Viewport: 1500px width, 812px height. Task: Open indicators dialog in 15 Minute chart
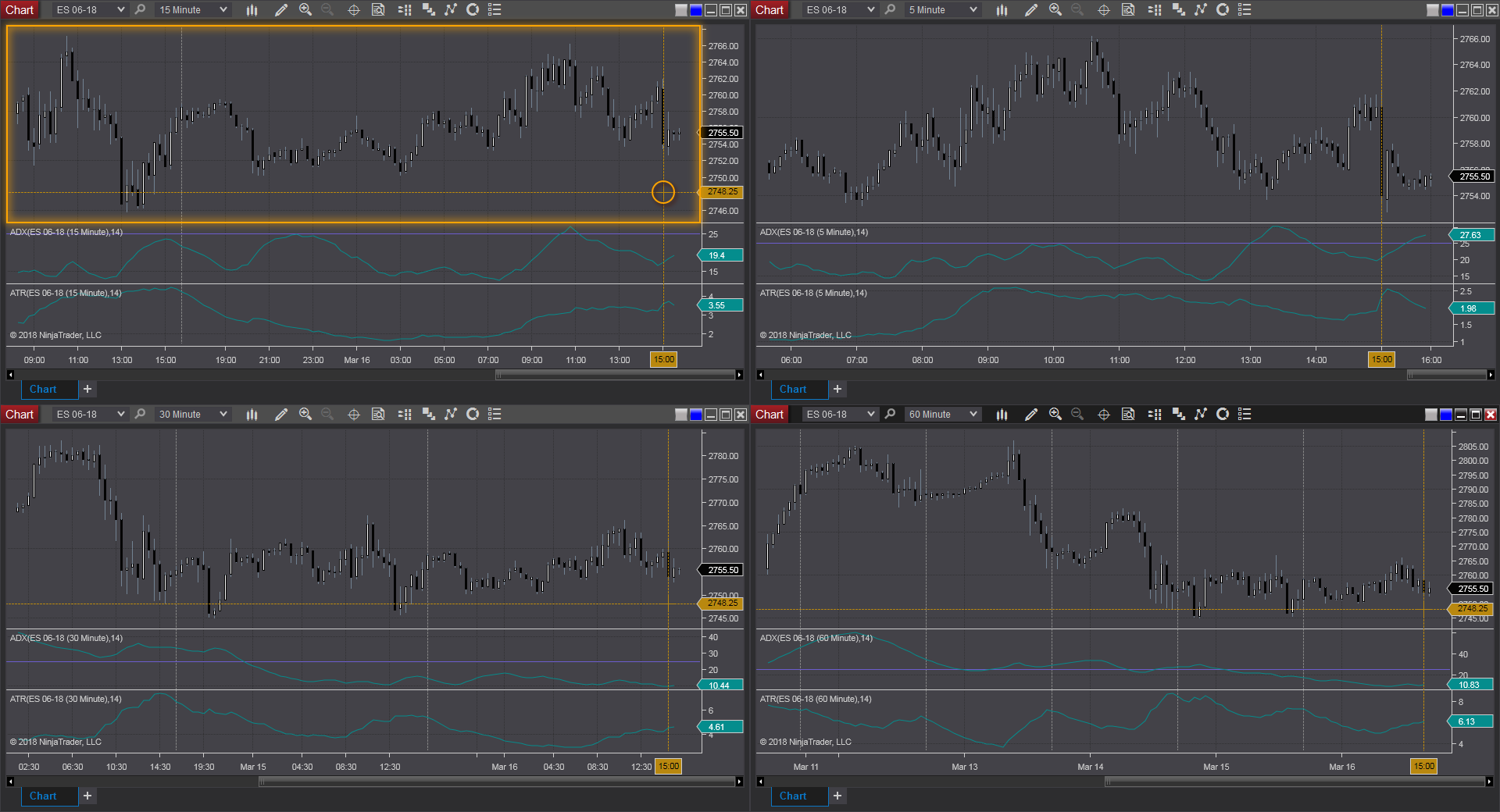pos(451,10)
